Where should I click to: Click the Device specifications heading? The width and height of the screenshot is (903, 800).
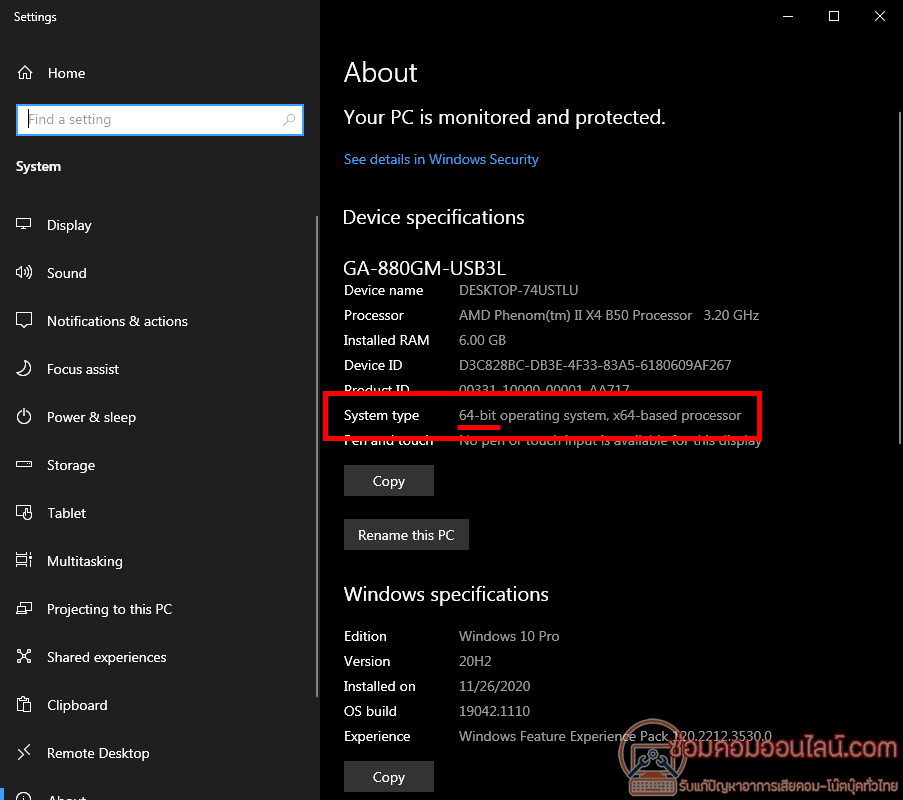click(x=434, y=217)
